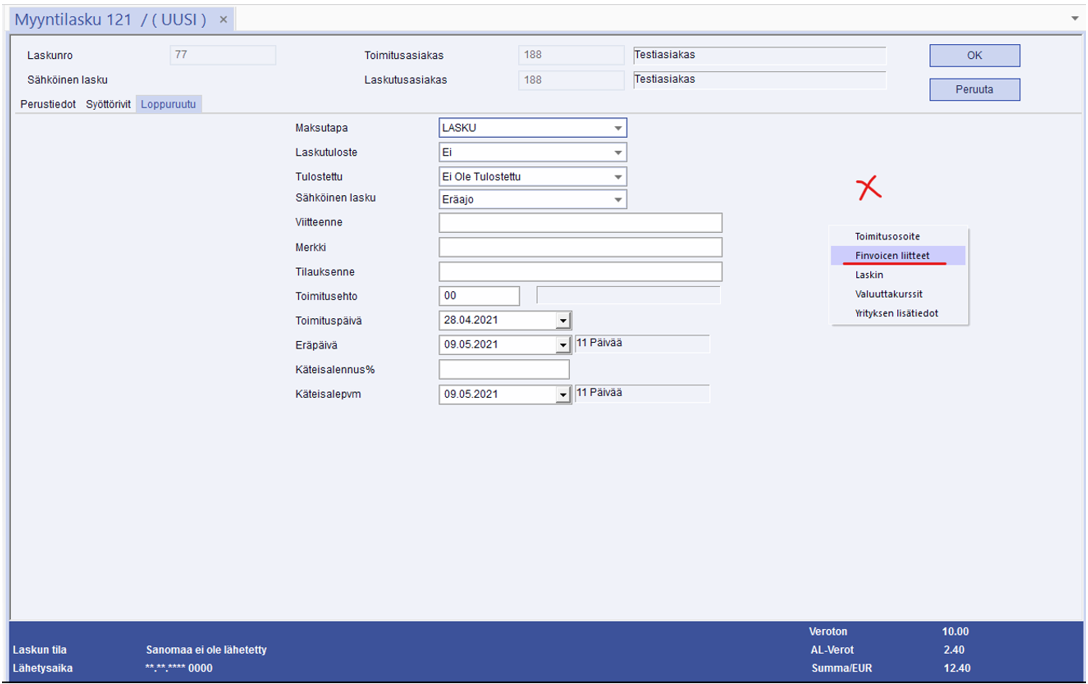
Task: Focus the Tilauksenne text field
Action: (580, 272)
